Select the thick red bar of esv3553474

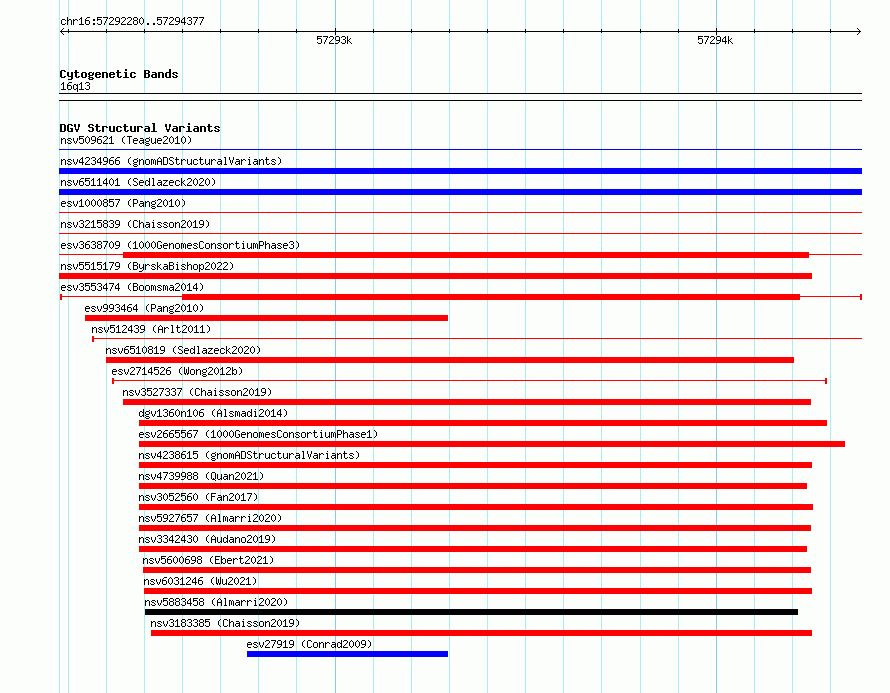(491, 297)
